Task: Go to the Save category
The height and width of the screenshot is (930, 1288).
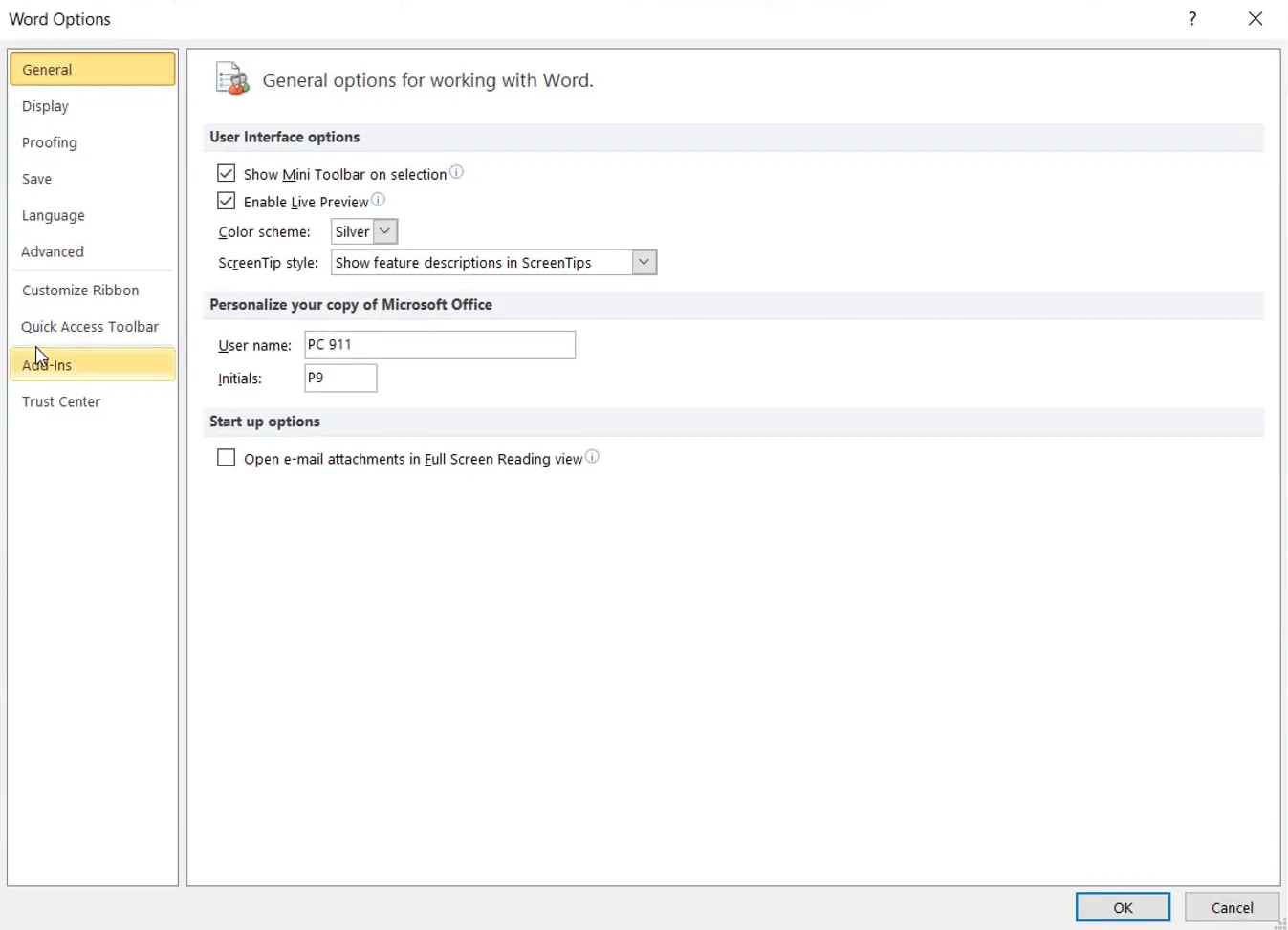Action: pos(93,179)
